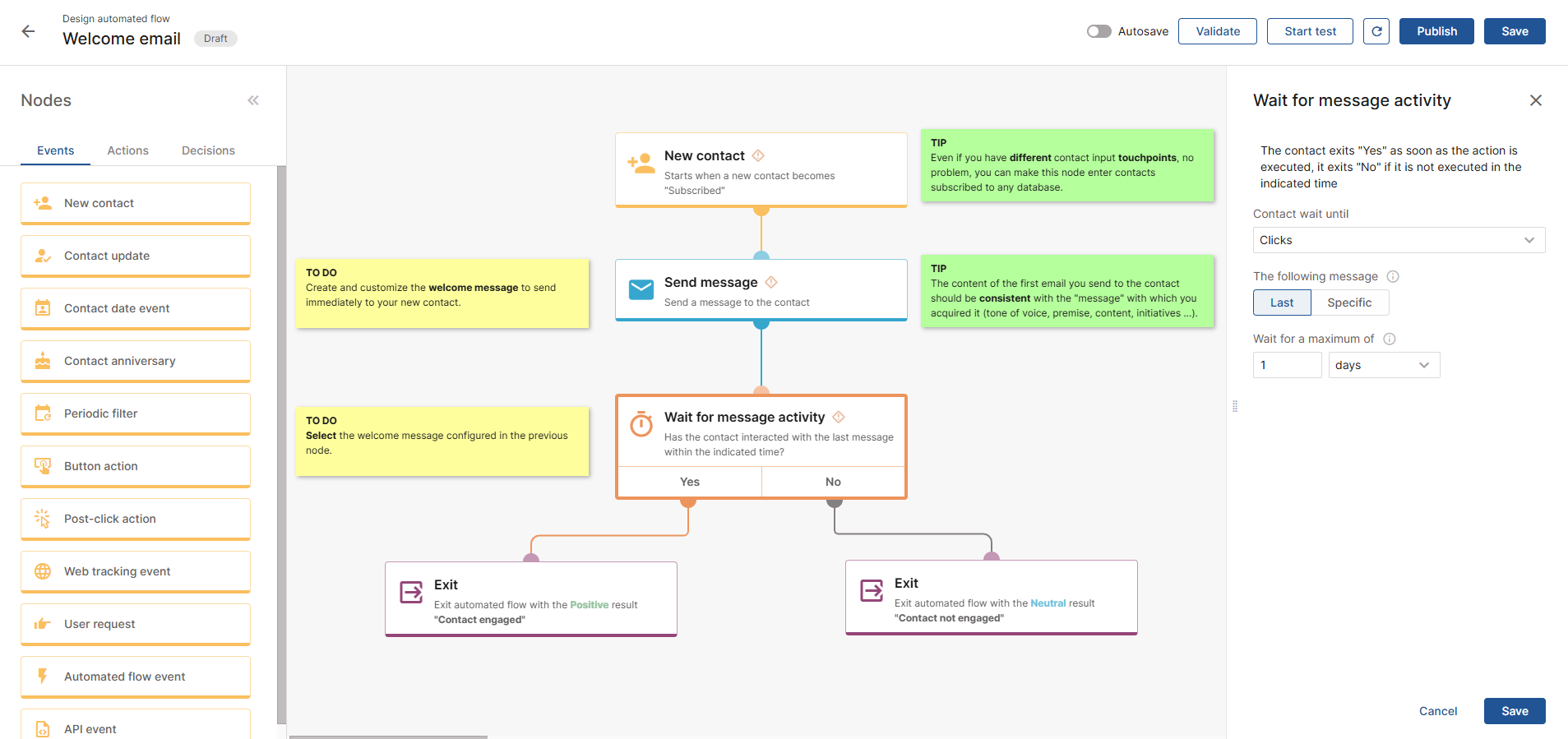Click the diamond icon next to New contact title
This screenshot has width=1568, height=739.
pyautogui.click(x=758, y=155)
